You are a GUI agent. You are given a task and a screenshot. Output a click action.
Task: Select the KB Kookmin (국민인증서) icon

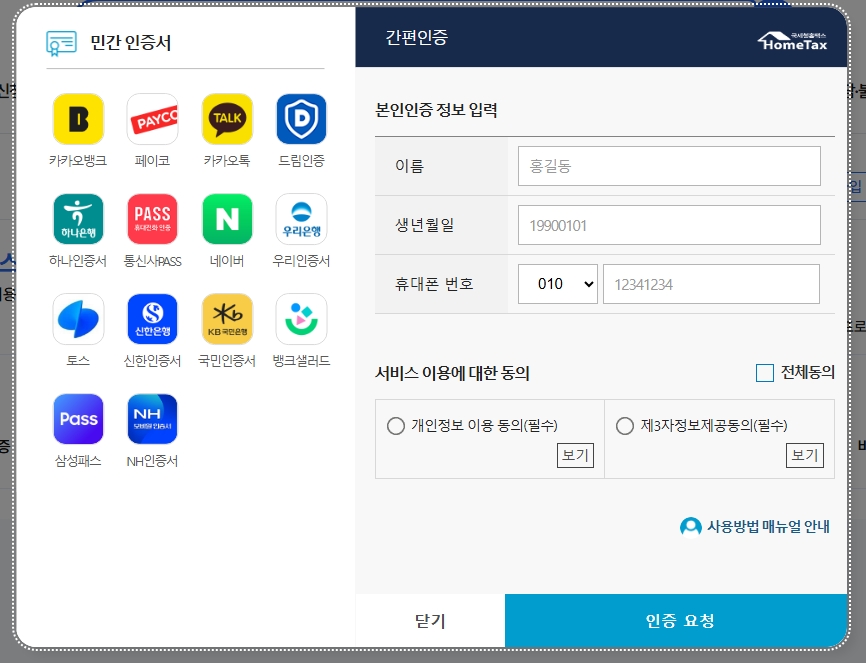click(x=227, y=319)
